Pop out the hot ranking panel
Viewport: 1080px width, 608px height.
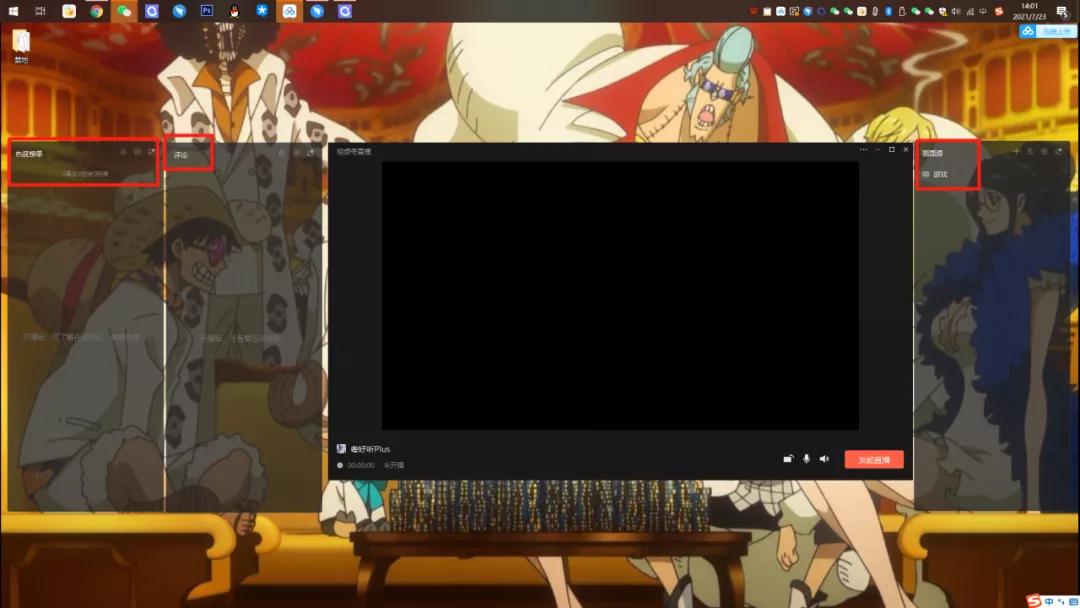(x=151, y=152)
